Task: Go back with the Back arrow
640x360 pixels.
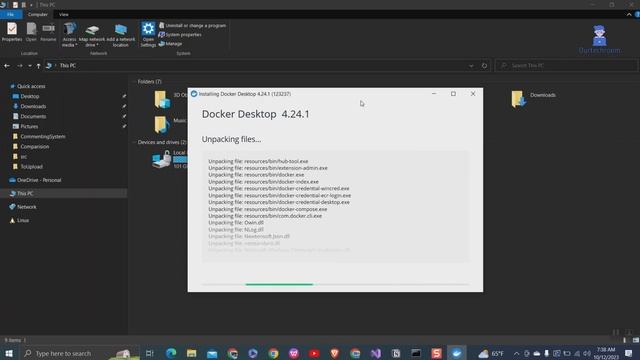Action: pos(7,66)
